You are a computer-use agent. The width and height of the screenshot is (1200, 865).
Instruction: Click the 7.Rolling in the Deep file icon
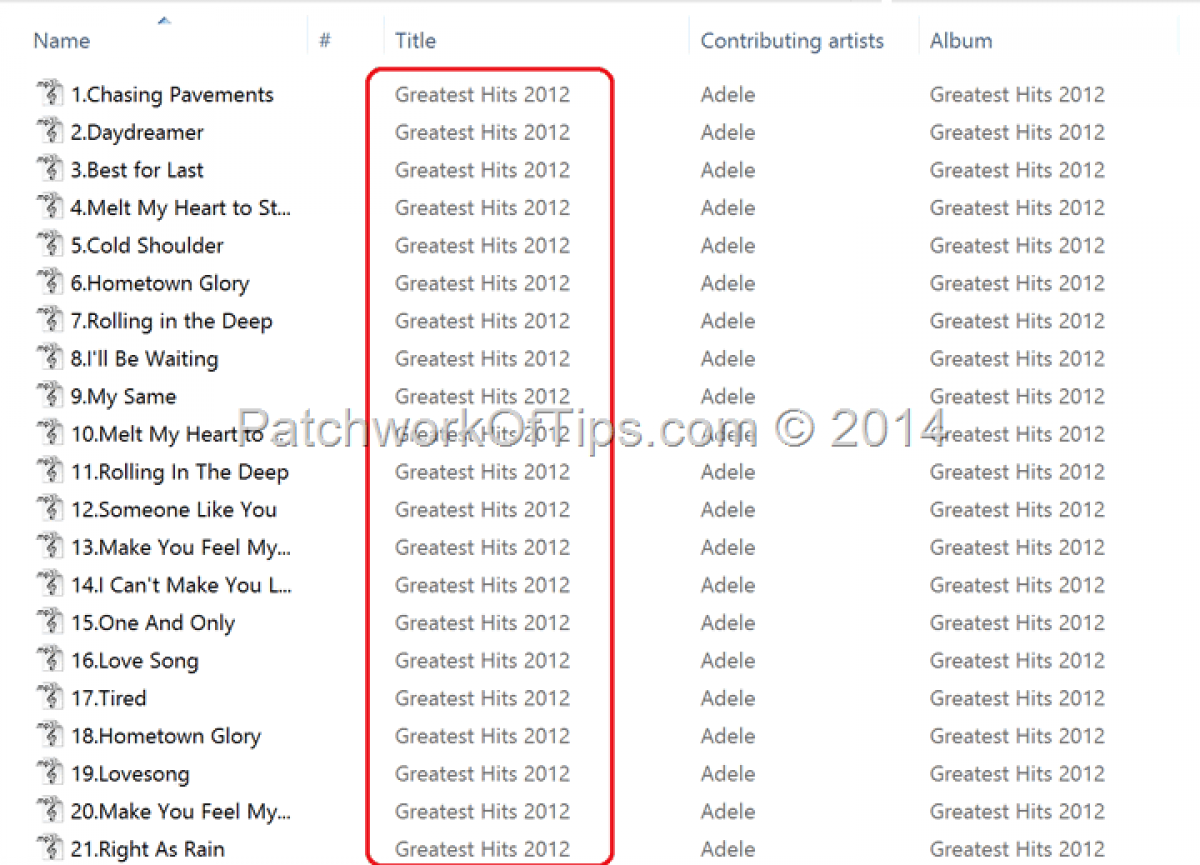49,321
